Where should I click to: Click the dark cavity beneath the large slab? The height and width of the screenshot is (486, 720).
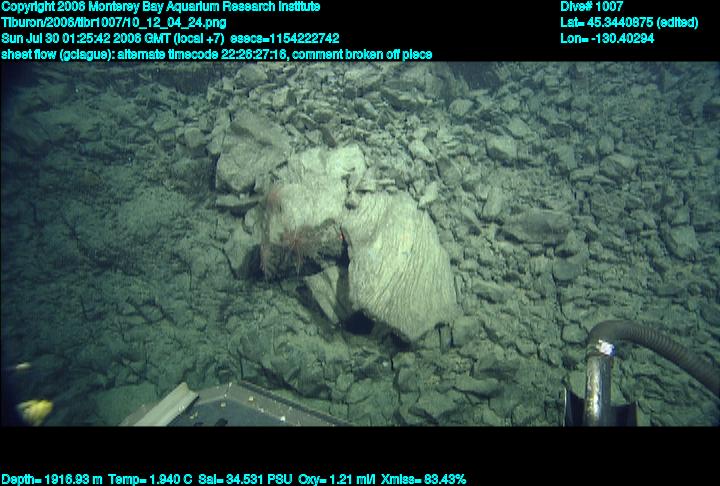tap(358, 323)
